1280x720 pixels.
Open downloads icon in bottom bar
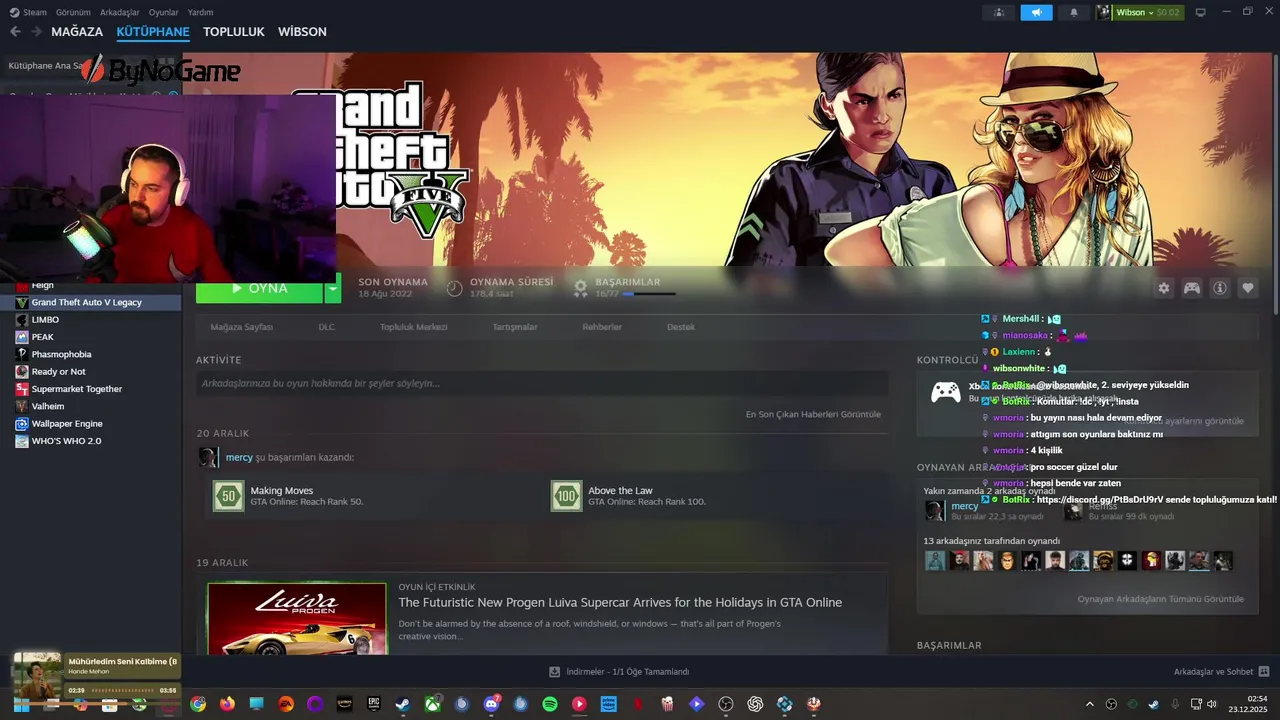tap(555, 672)
